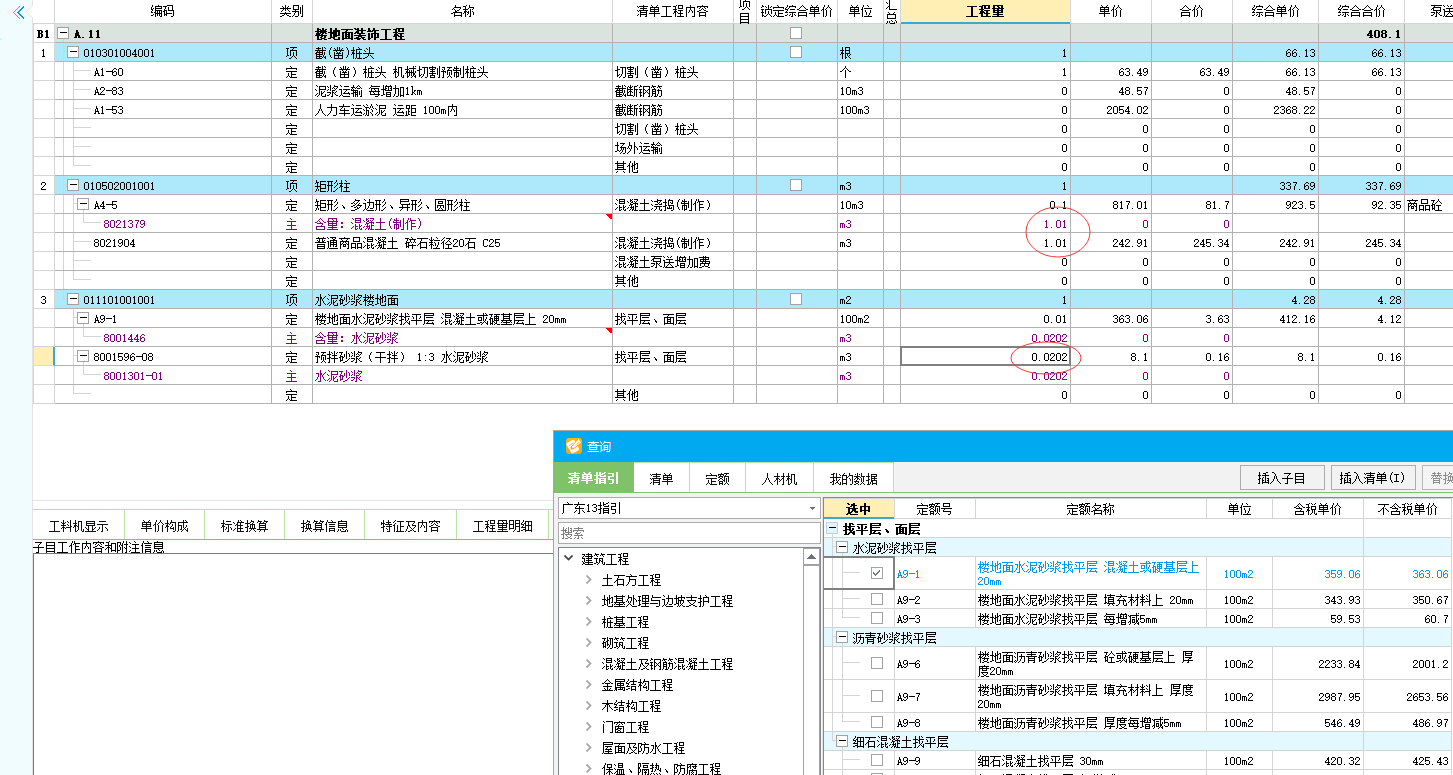This screenshot has height=775, width=1453.
Task: Click the 插入子目 button
Action: [x=1283, y=478]
